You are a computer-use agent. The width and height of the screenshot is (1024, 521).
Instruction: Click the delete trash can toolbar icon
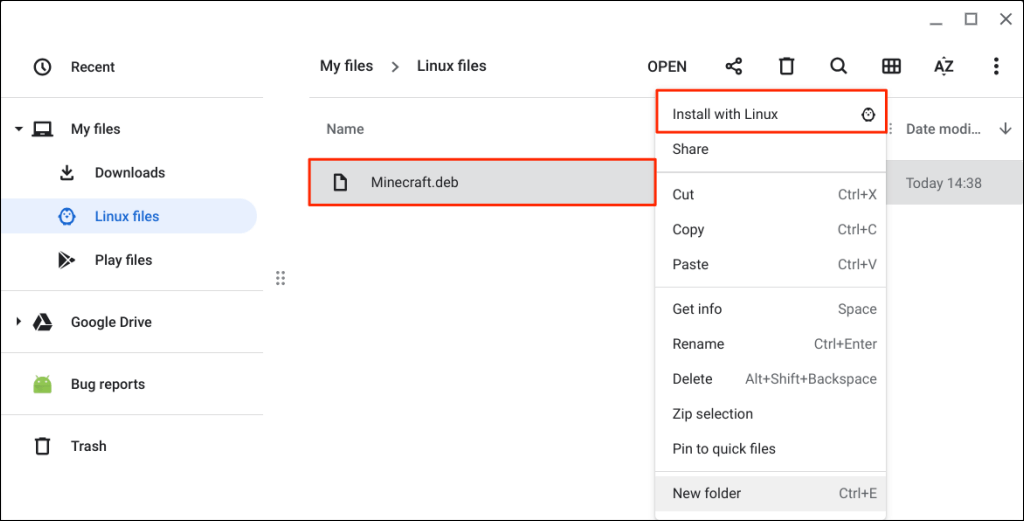(787, 67)
